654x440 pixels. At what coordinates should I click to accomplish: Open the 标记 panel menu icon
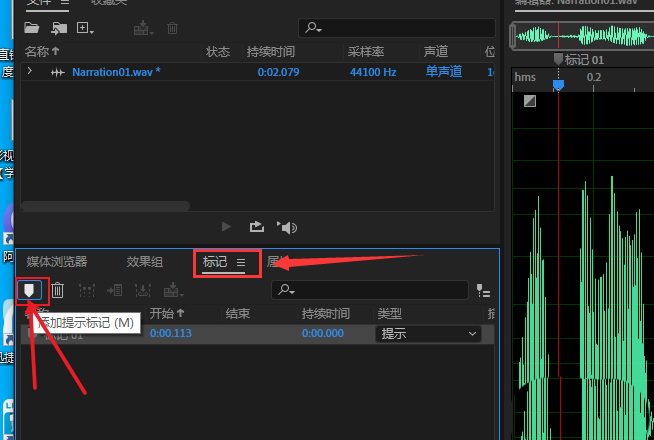point(241,262)
